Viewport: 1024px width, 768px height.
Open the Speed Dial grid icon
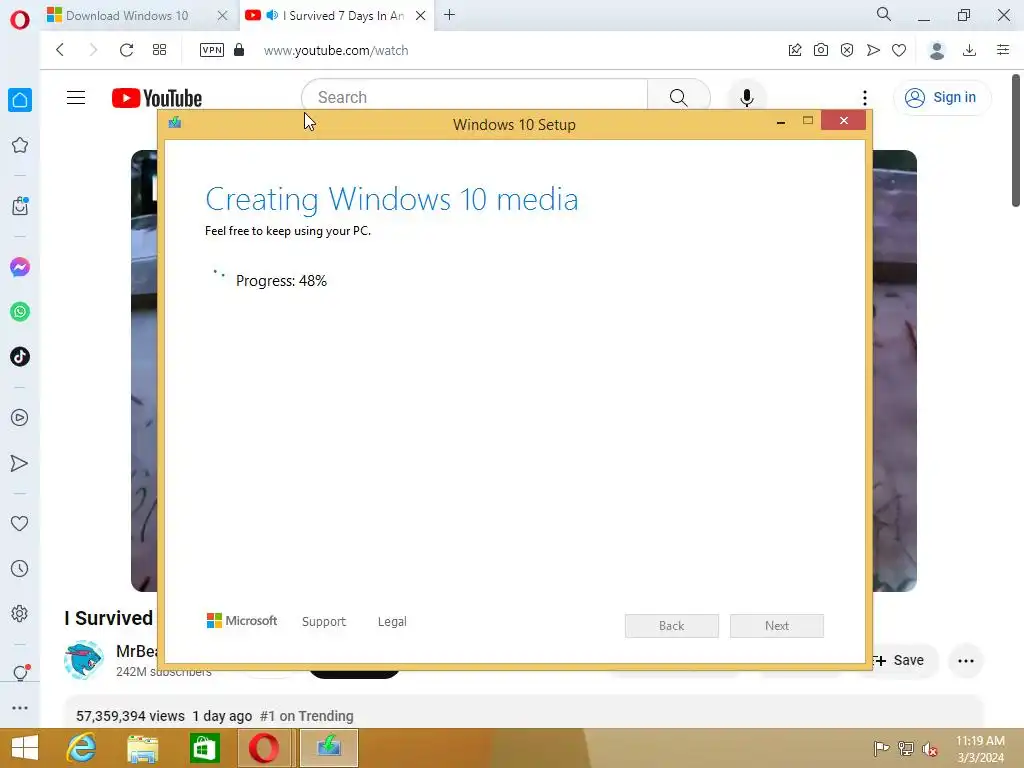pyautogui.click(x=159, y=50)
